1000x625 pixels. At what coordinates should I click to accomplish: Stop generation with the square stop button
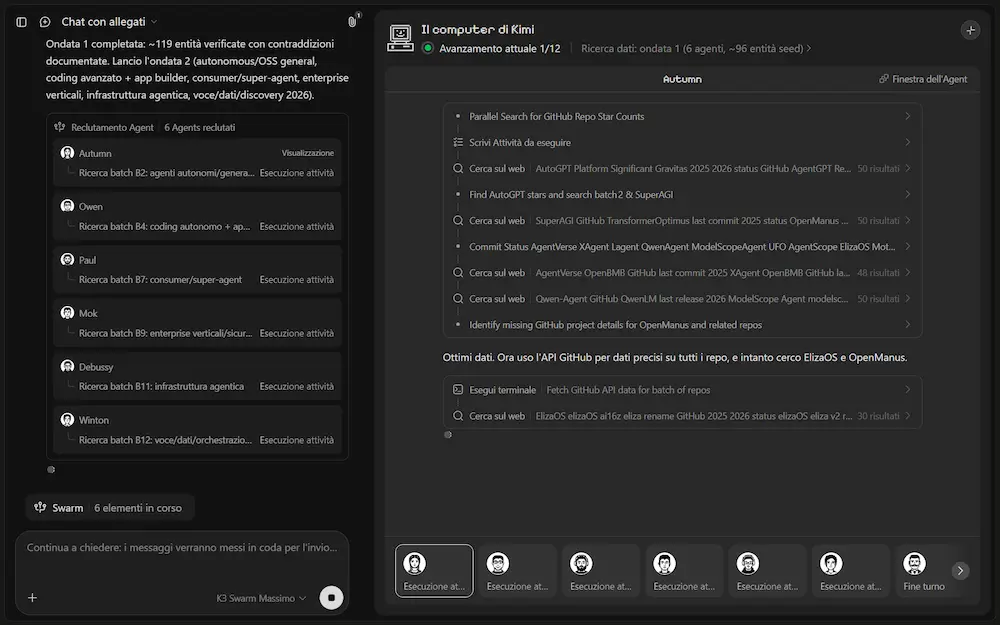(x=331, y=598)
